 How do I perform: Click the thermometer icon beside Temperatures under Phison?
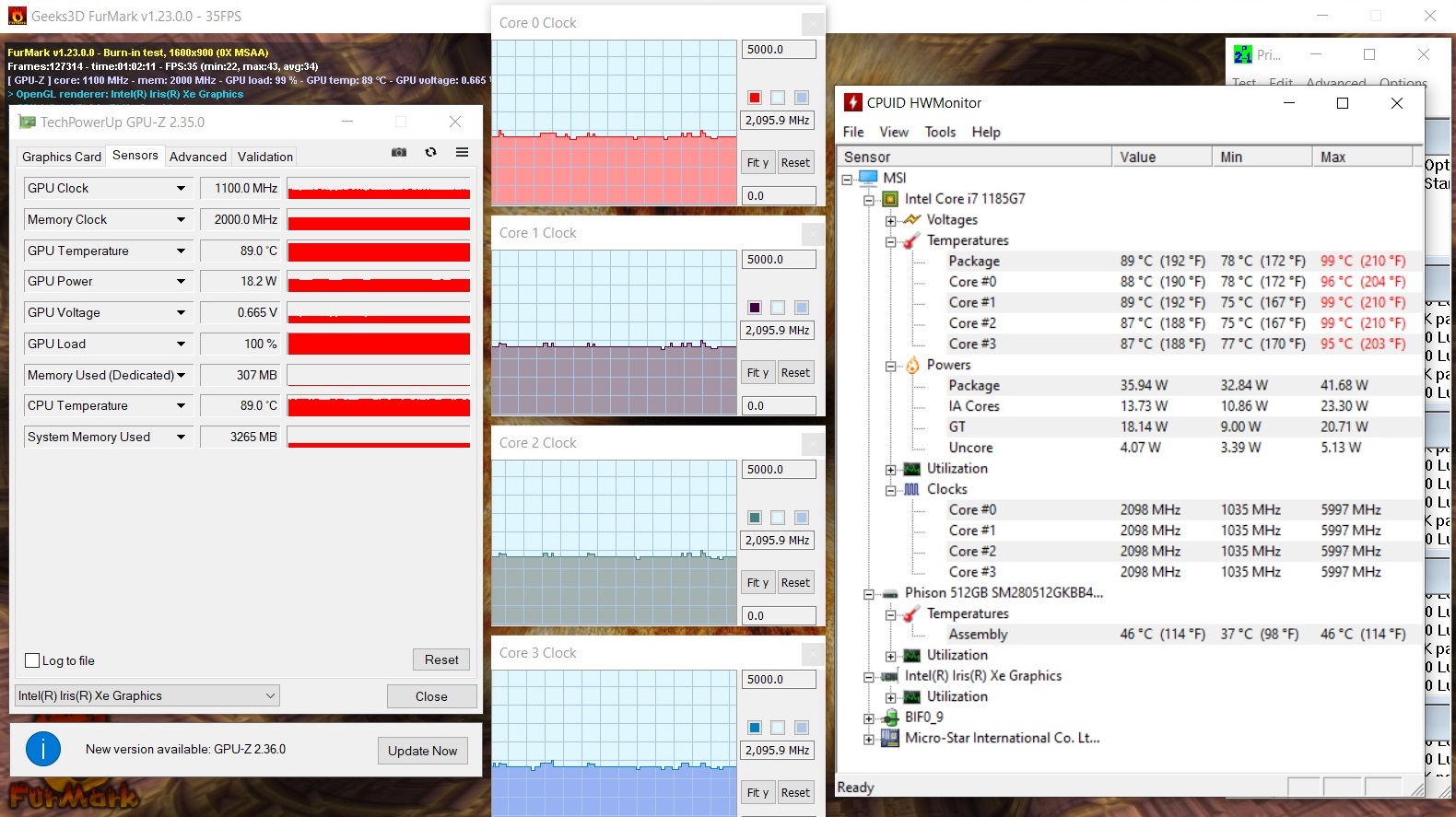(911, 613)
